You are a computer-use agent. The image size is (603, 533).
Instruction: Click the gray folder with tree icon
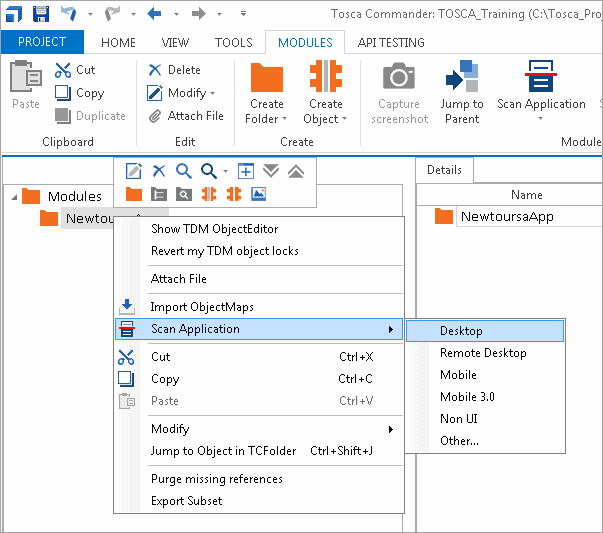(x=159, y=194)
